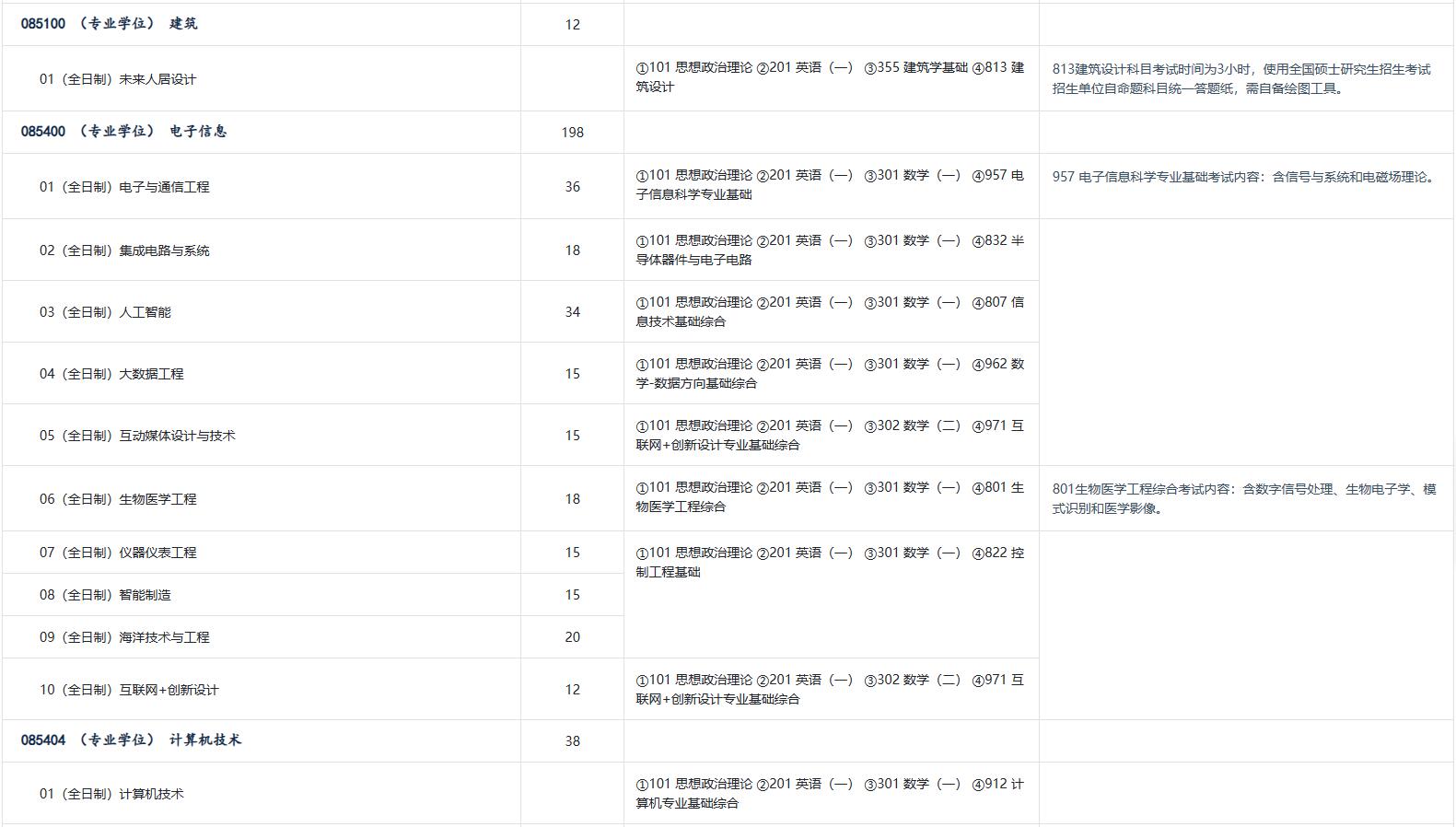Select the 仪器仪表工程 direction
Image resolution: width=1456 pixels, height=827 pixels.
118,553
